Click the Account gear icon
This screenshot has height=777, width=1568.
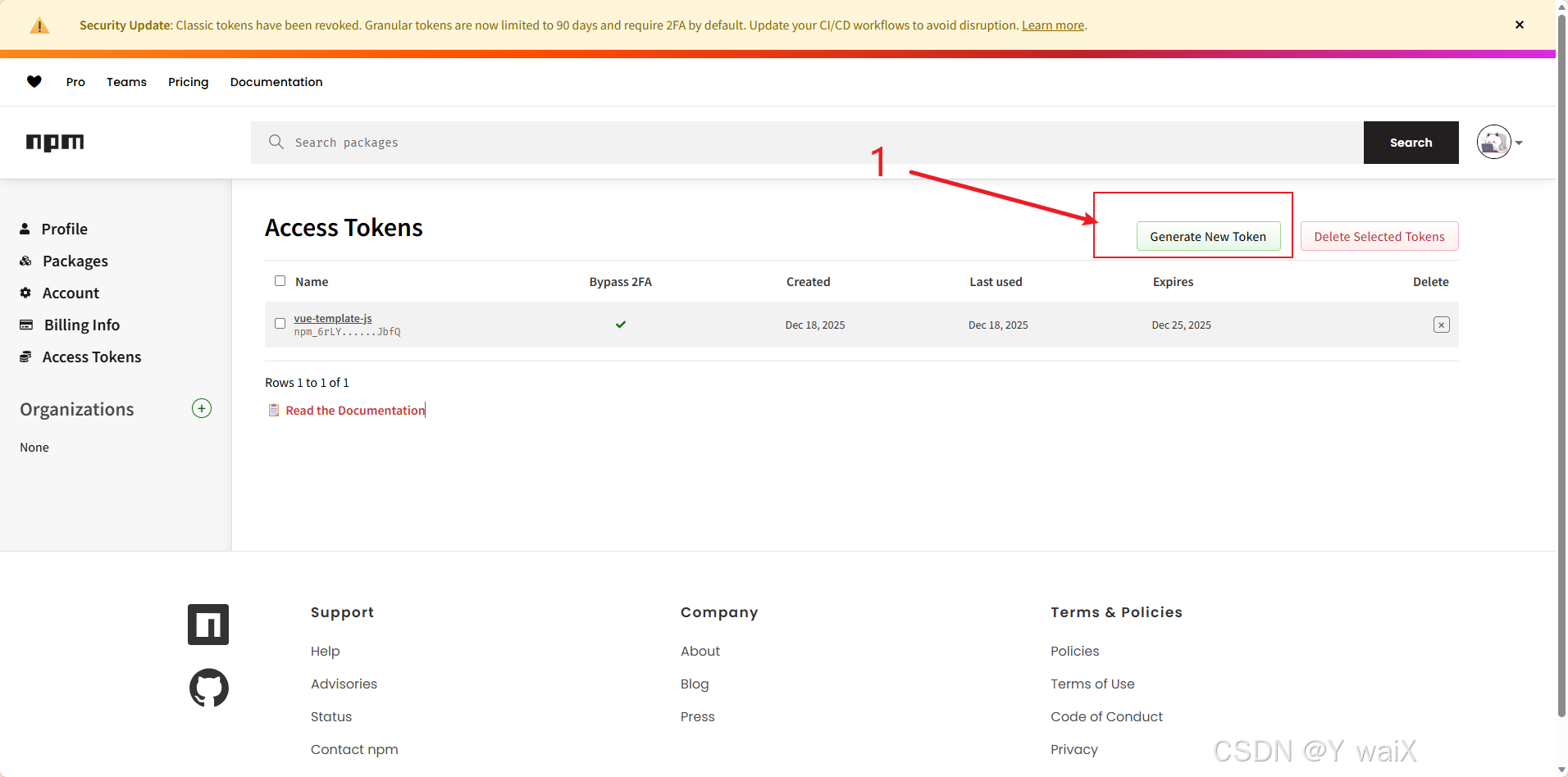25,293
